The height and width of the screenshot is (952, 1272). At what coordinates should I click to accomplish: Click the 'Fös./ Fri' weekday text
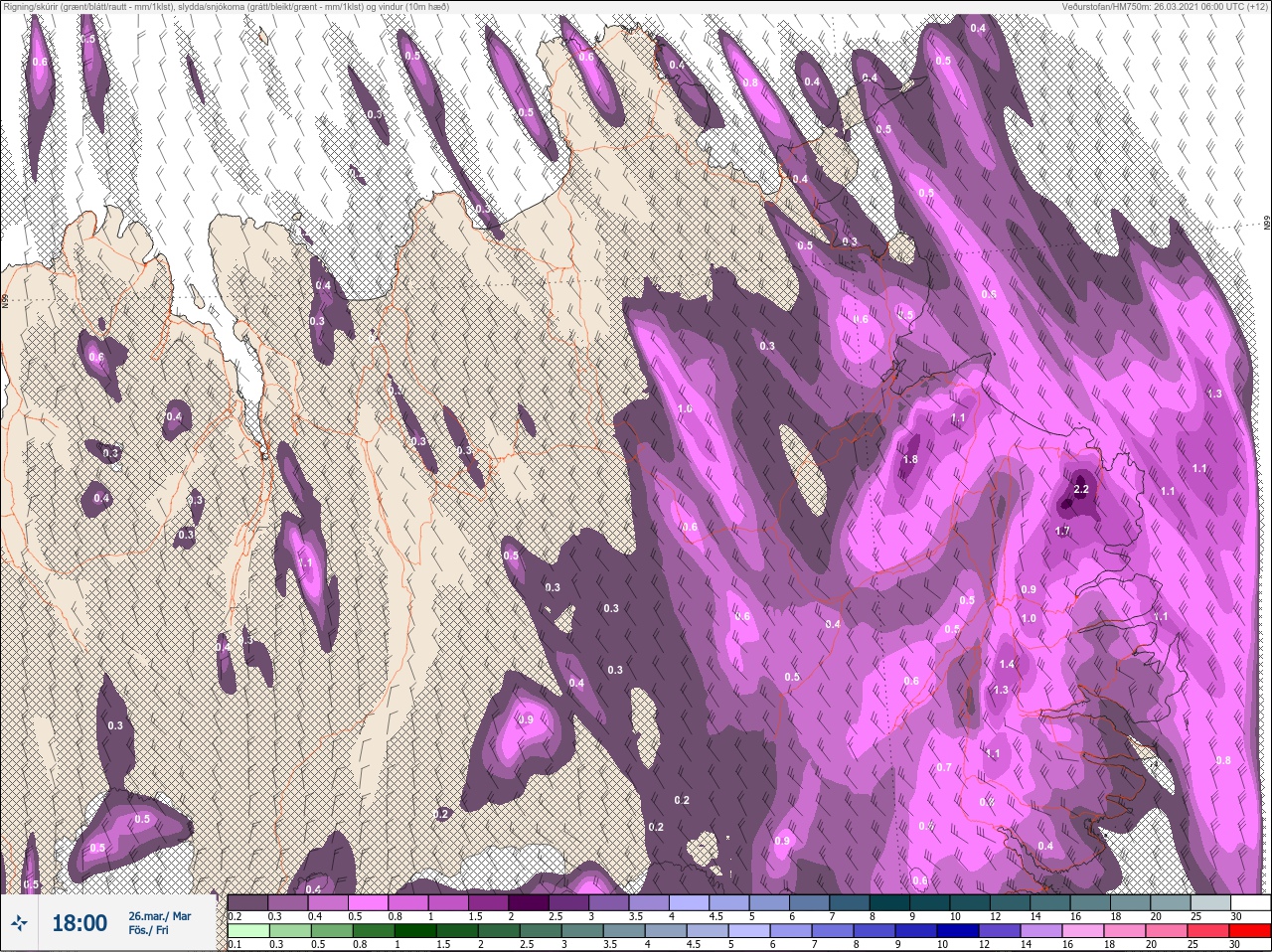[x=148, y=930]
